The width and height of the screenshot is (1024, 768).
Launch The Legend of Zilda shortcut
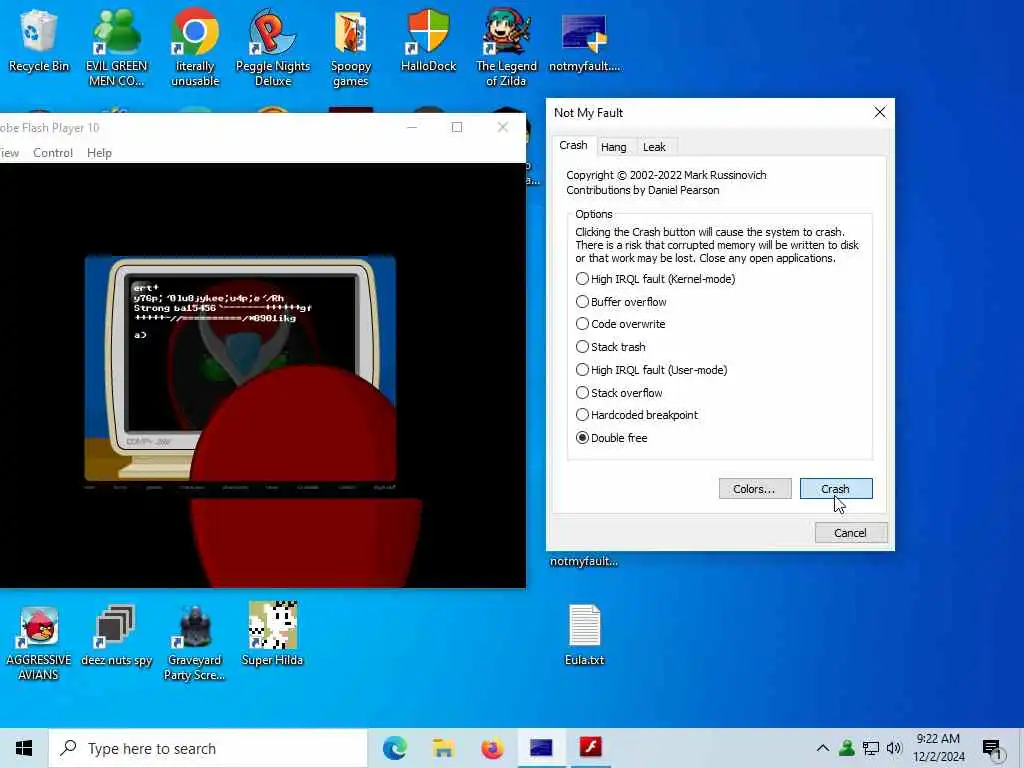(506, 47)
